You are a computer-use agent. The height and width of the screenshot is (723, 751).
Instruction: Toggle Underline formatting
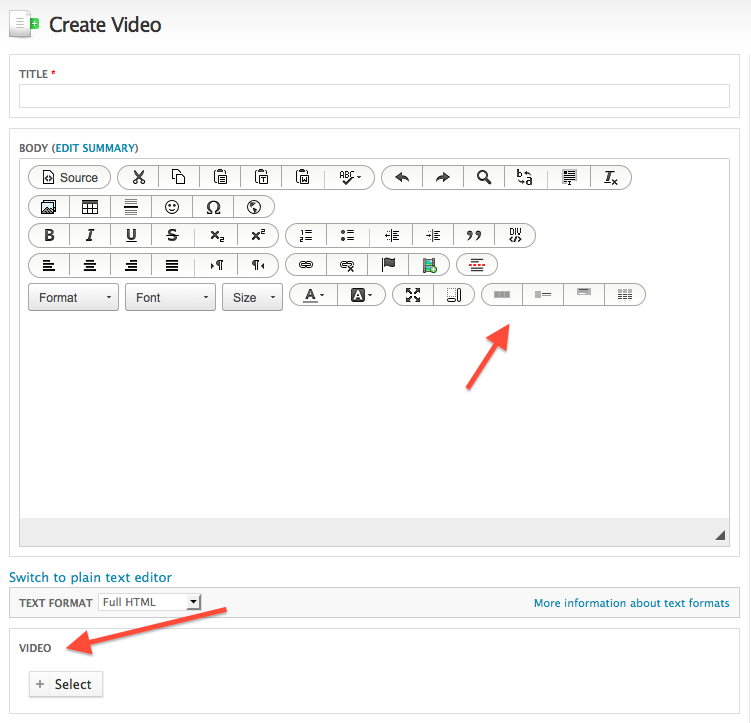click(131, 236)
